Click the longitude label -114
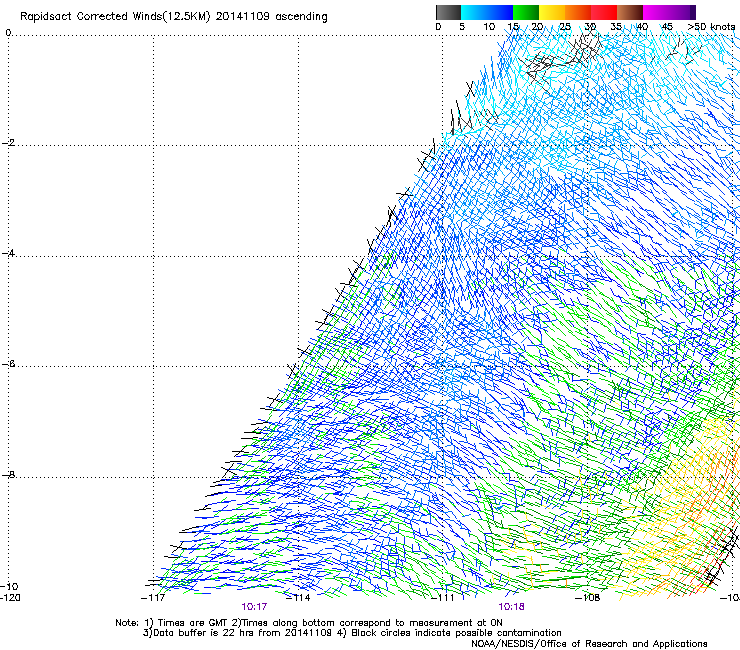 pos(298,598)
